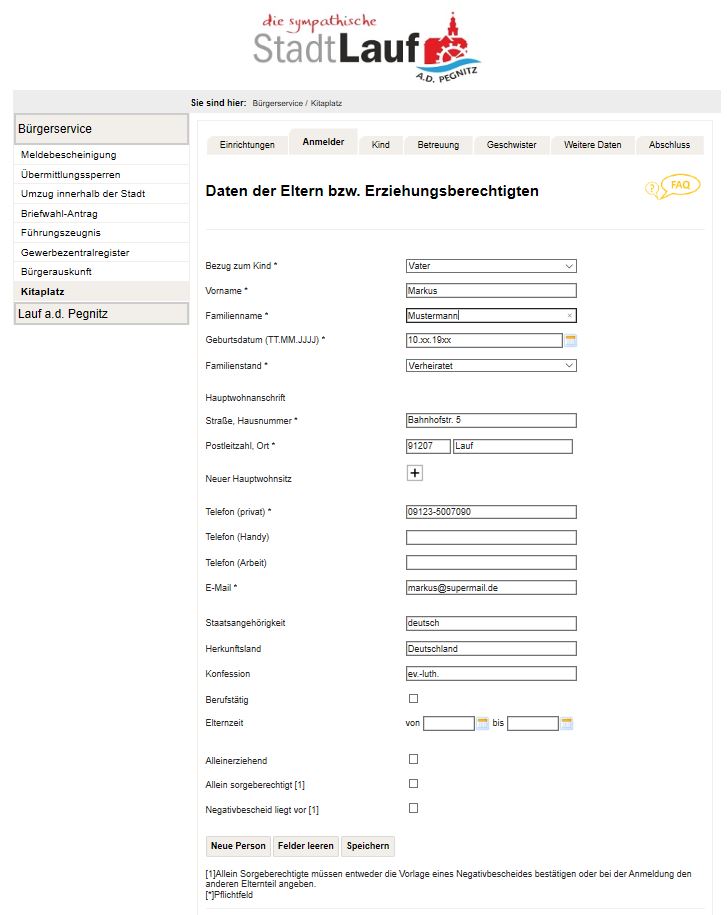Clear the Familienname field with the x
This screenshot has width=727, height=915.
coord(569,315)
